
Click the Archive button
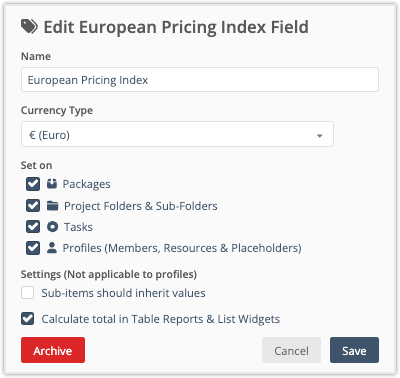(53, 350)
